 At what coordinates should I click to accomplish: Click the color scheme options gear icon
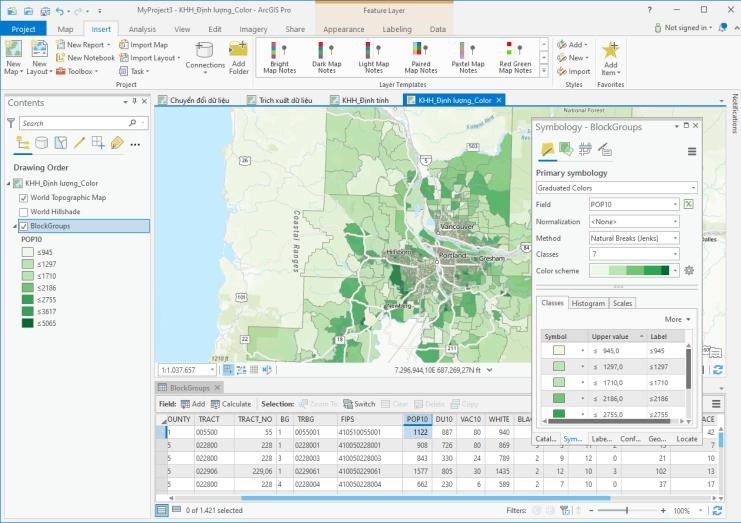pos(689,271)
